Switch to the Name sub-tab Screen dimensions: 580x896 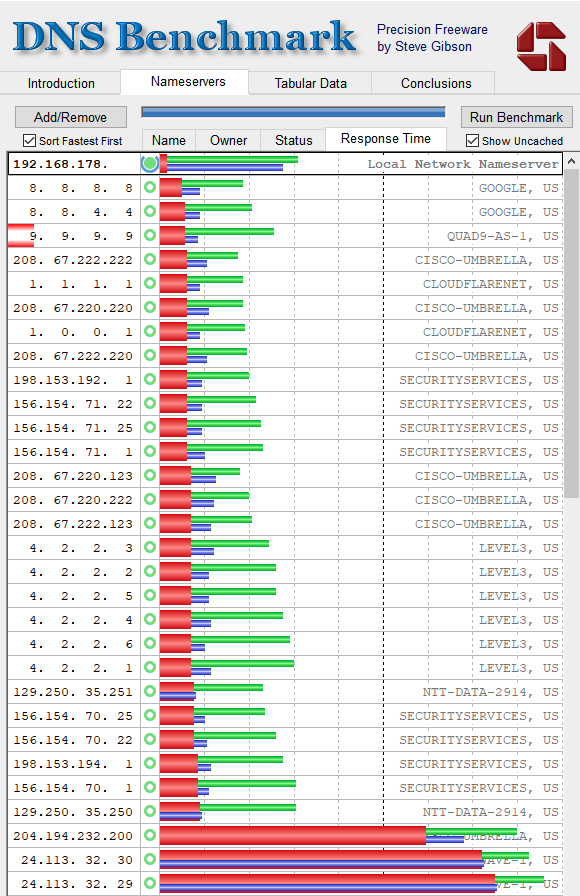click(x=169, y=141)
